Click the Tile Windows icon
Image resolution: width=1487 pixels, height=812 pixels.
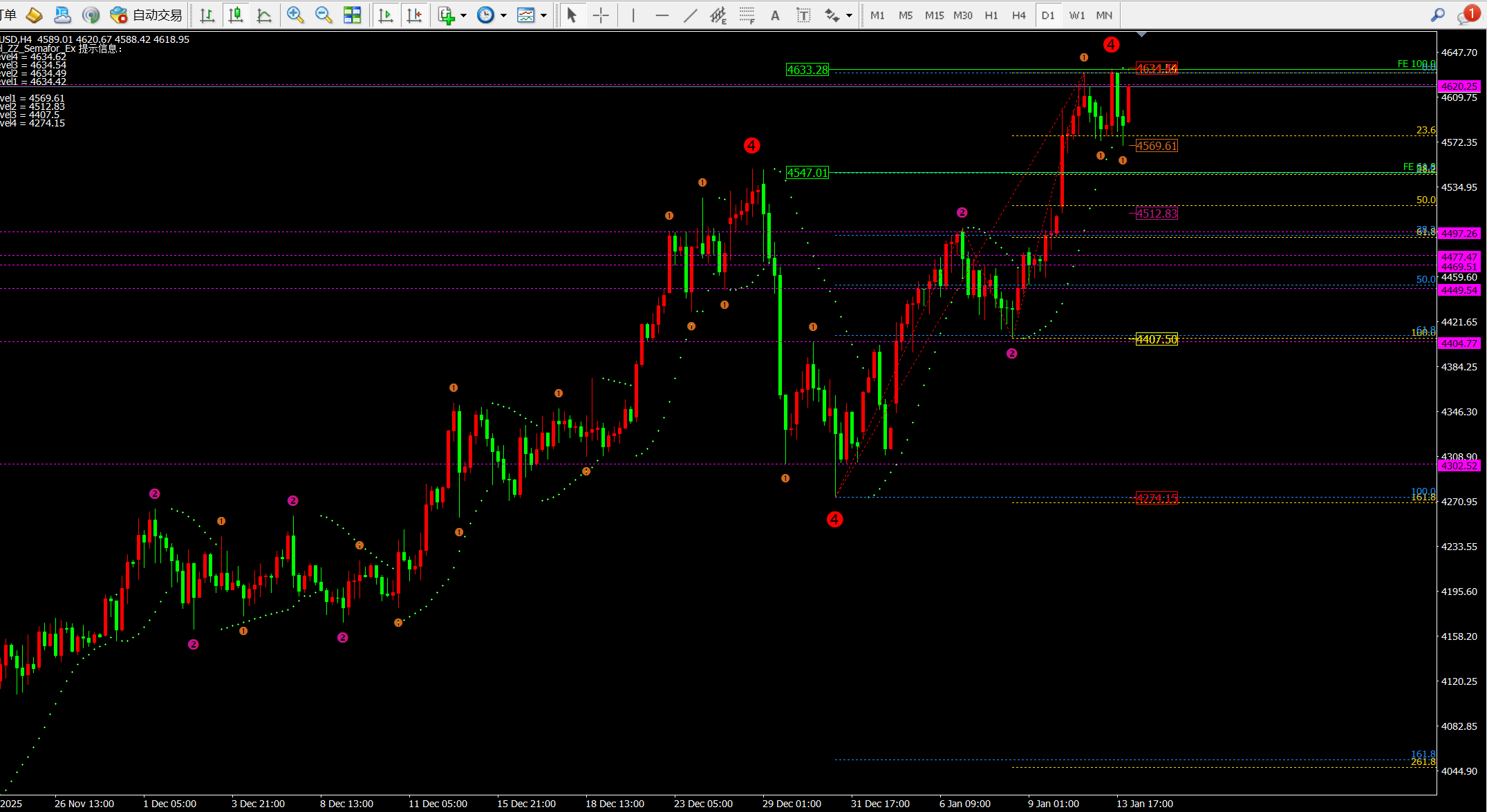tap(352, 15)
